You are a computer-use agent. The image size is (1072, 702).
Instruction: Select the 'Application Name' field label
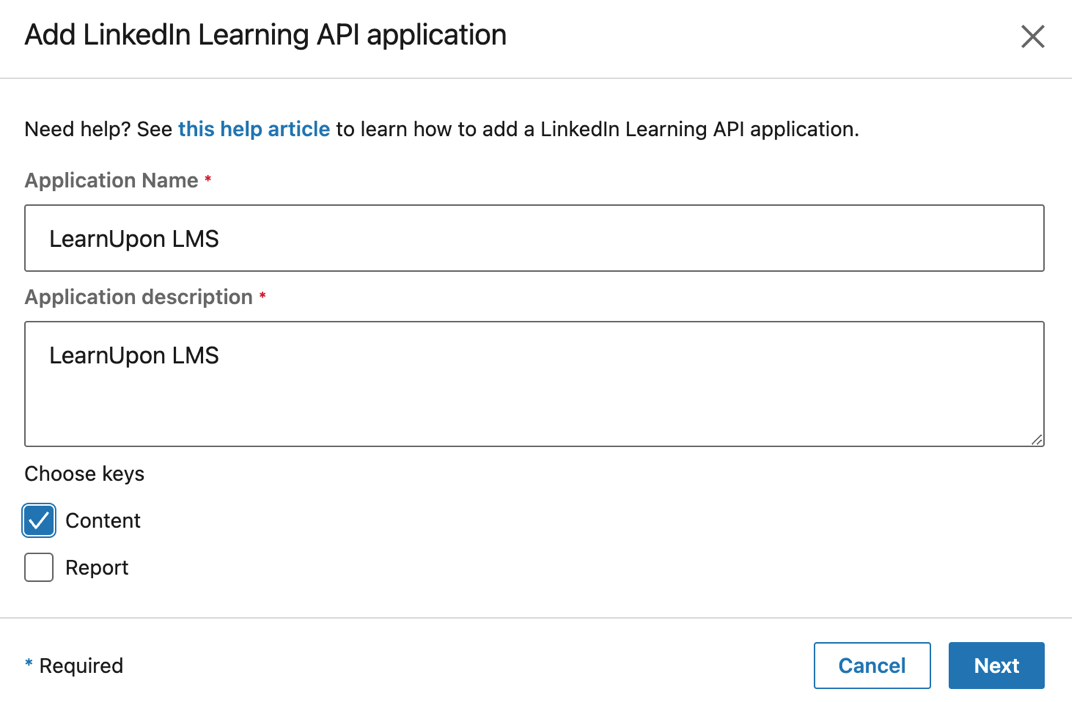click(111, 180)
